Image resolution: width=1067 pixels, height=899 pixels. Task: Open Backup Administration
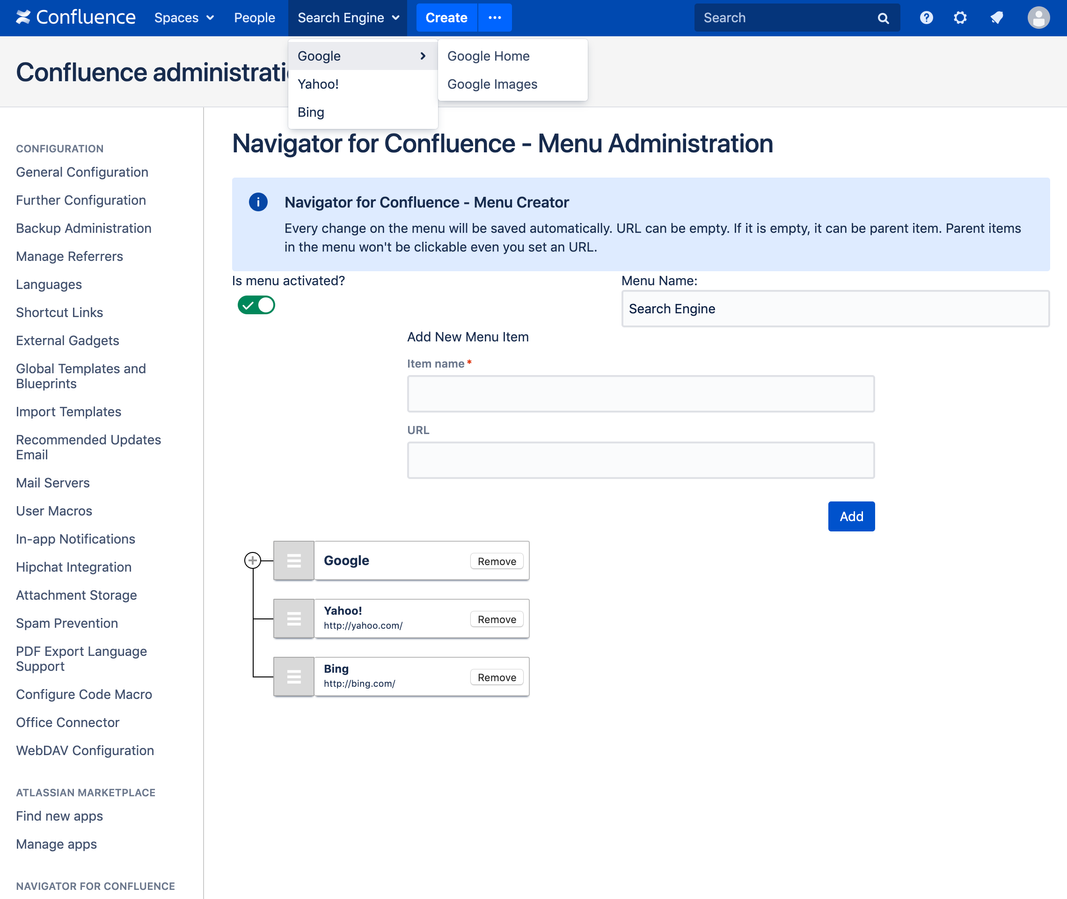(x=84, y=228)
